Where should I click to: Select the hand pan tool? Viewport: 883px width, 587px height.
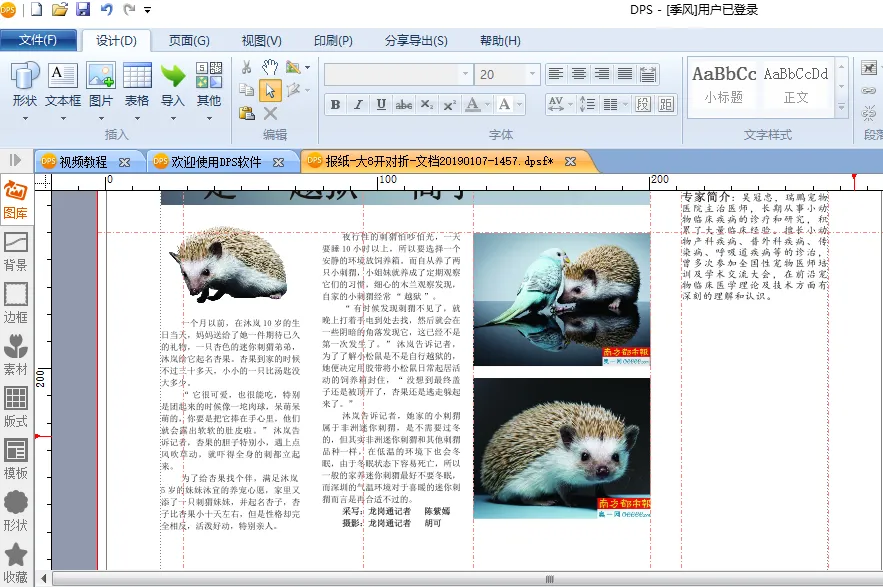click(x=270, y=67)
